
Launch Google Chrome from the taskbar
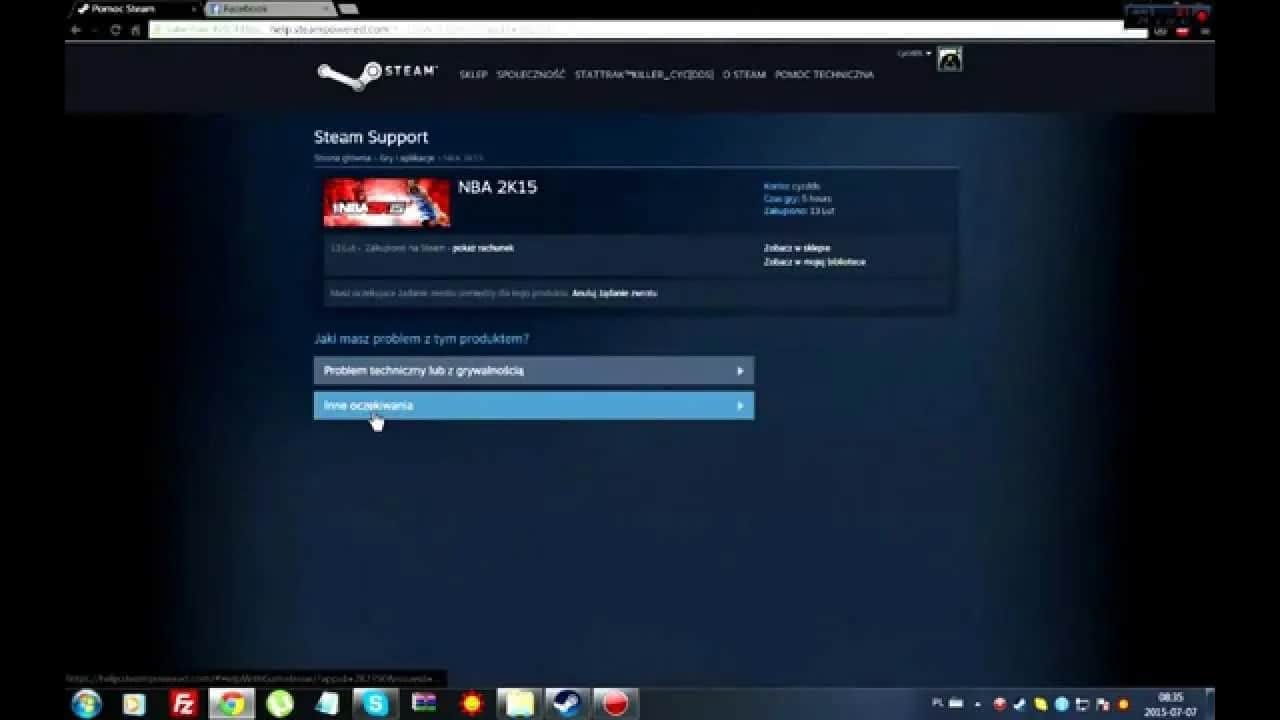click(232, 704)
